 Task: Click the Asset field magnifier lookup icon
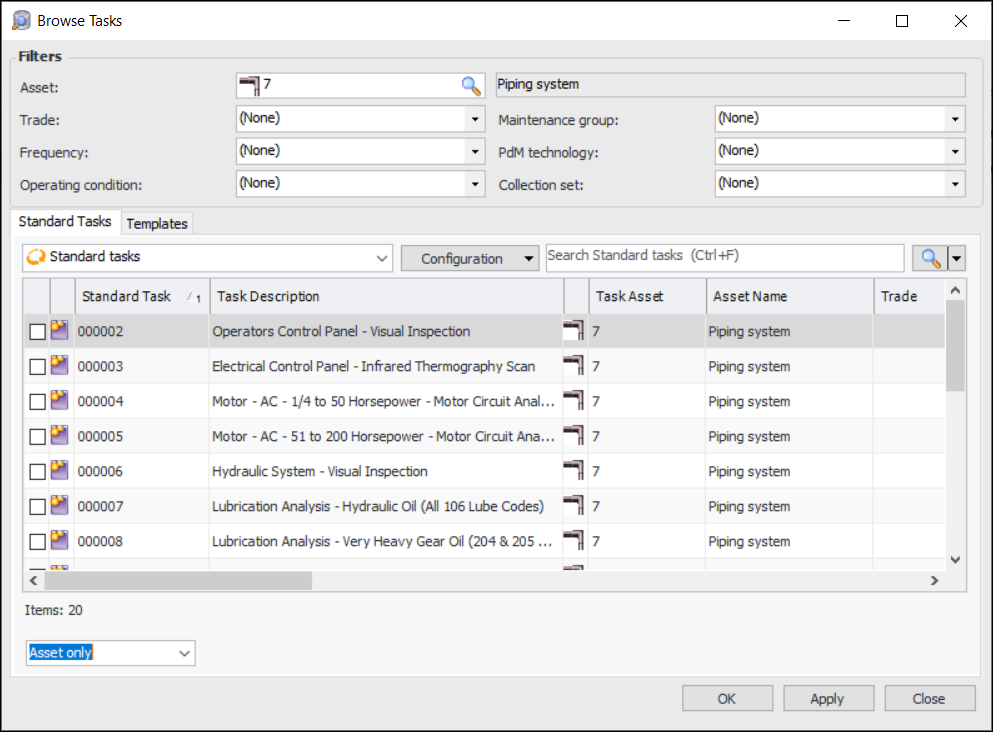click(471, 86)
